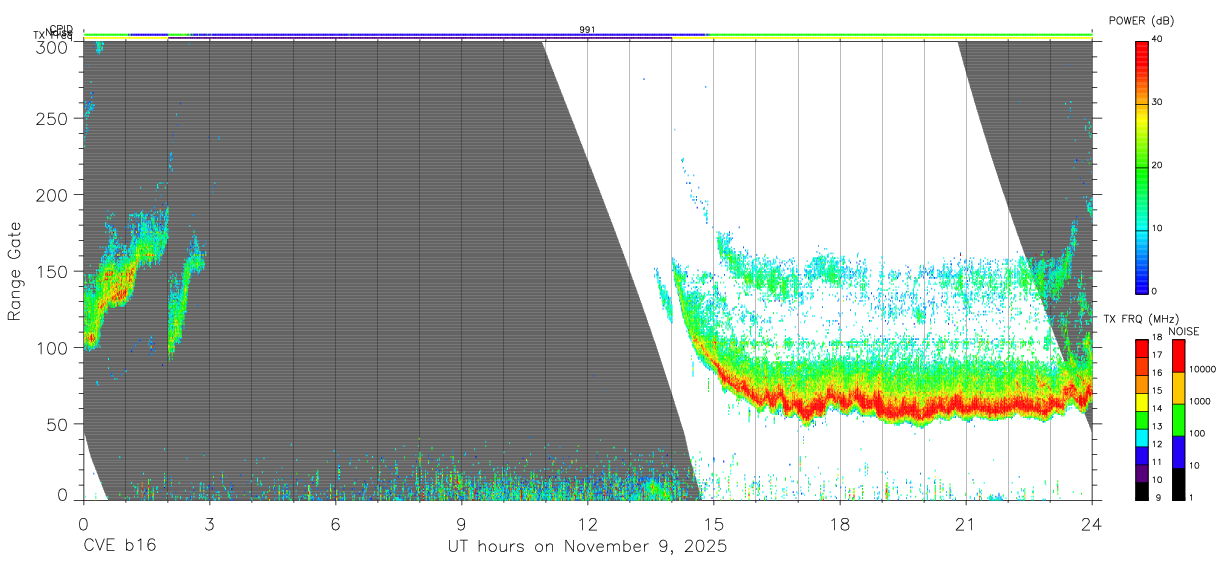Image resolution: width=1228 pixels, height=567 pixels.
Task: Pick the red noise swatch above 10000
Action: (x=1178, y=356)
